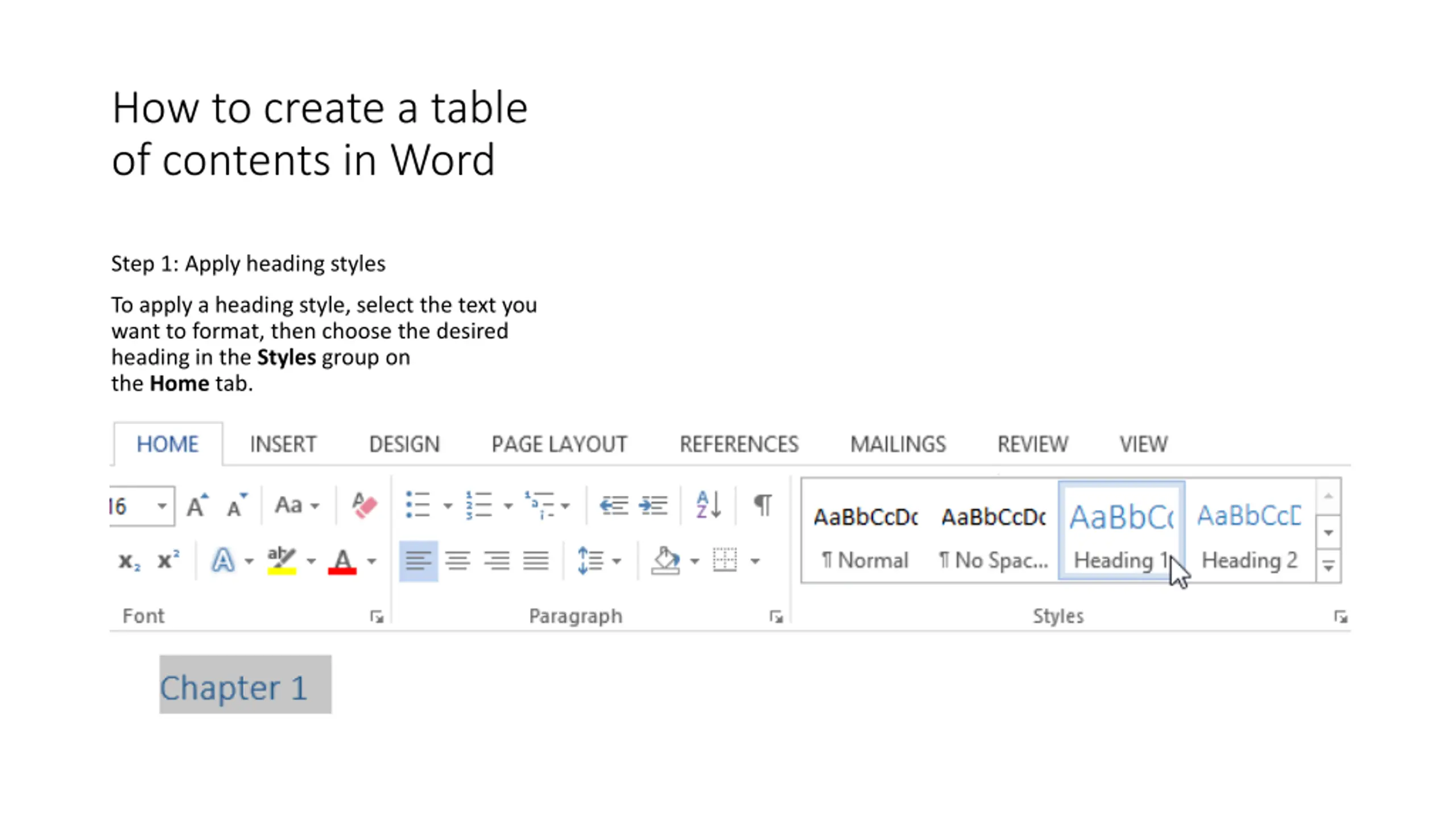Image resolution: width=1456 pixels, height=819 pixels.
Task: Apply the Heading 2 style
Action: [x=1250, y=531]
